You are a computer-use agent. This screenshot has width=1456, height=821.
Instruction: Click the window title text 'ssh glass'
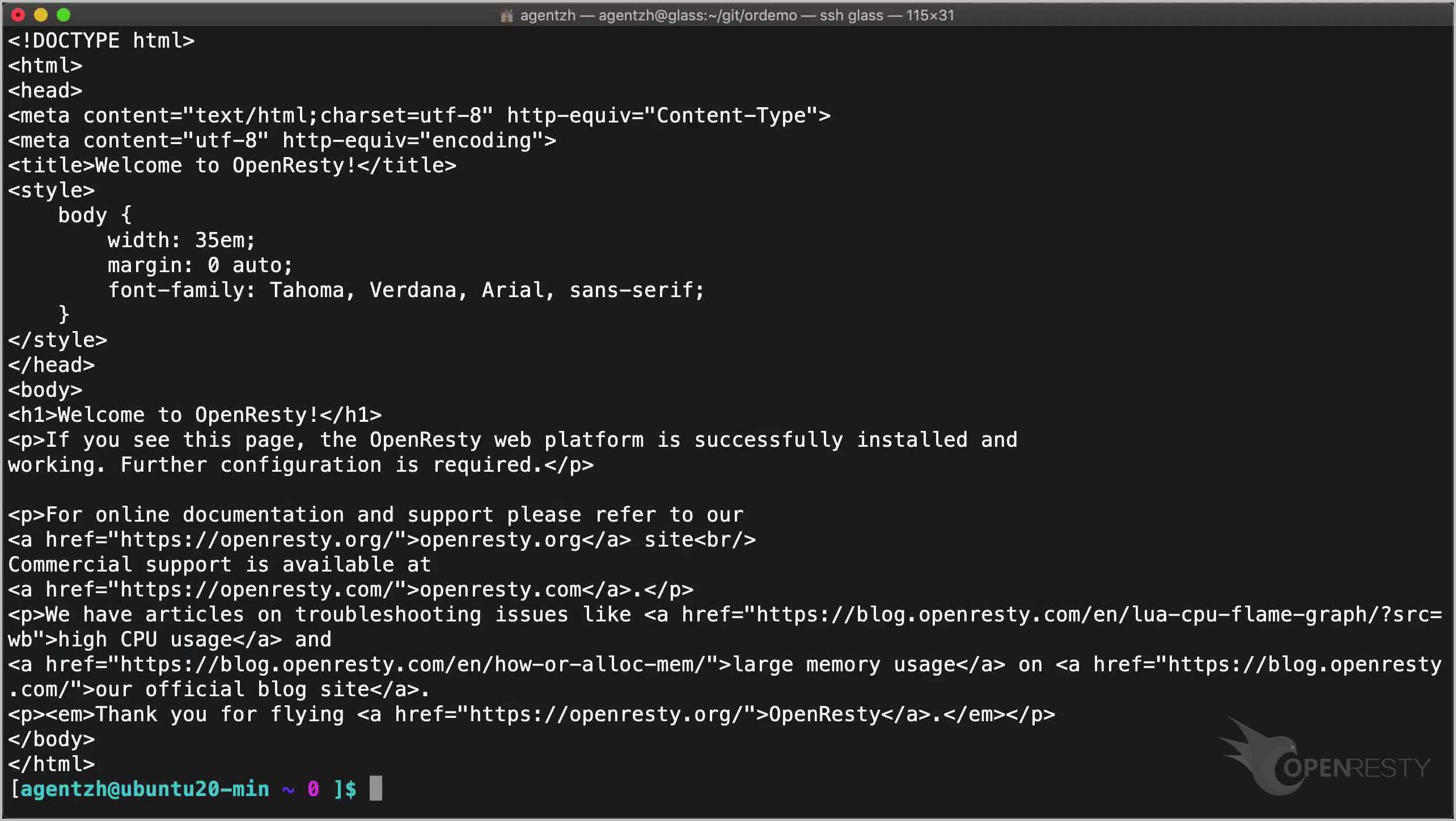(851, 15)
